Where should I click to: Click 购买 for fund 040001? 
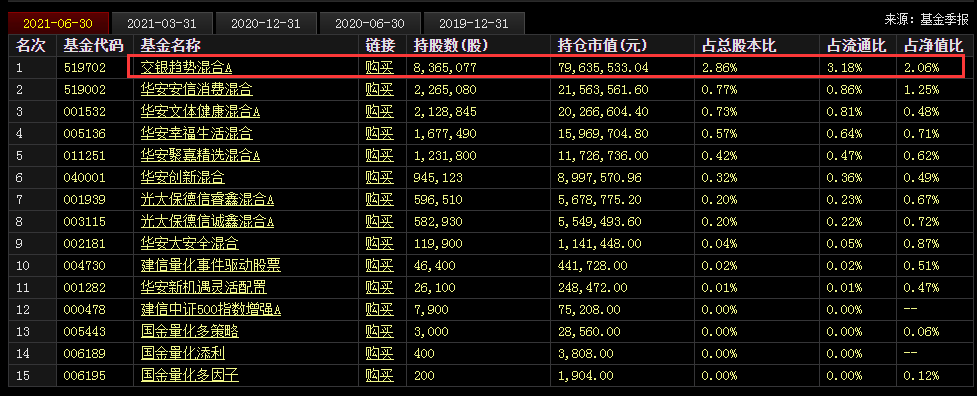pyautogui.click(x=379, y=178)
